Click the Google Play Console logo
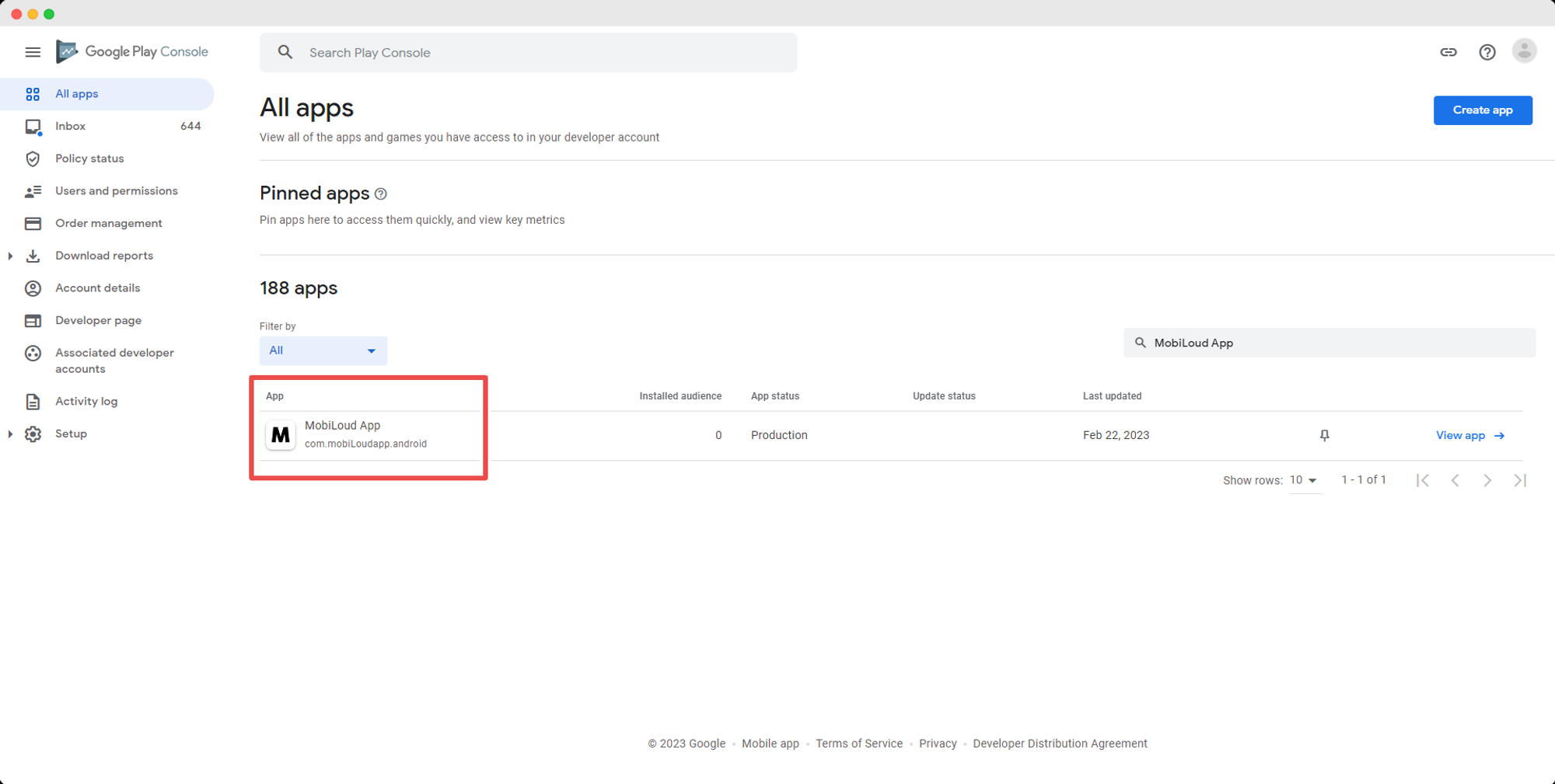Image resolution: width=1555 pixels, height=784 pixels. (132, 52)
